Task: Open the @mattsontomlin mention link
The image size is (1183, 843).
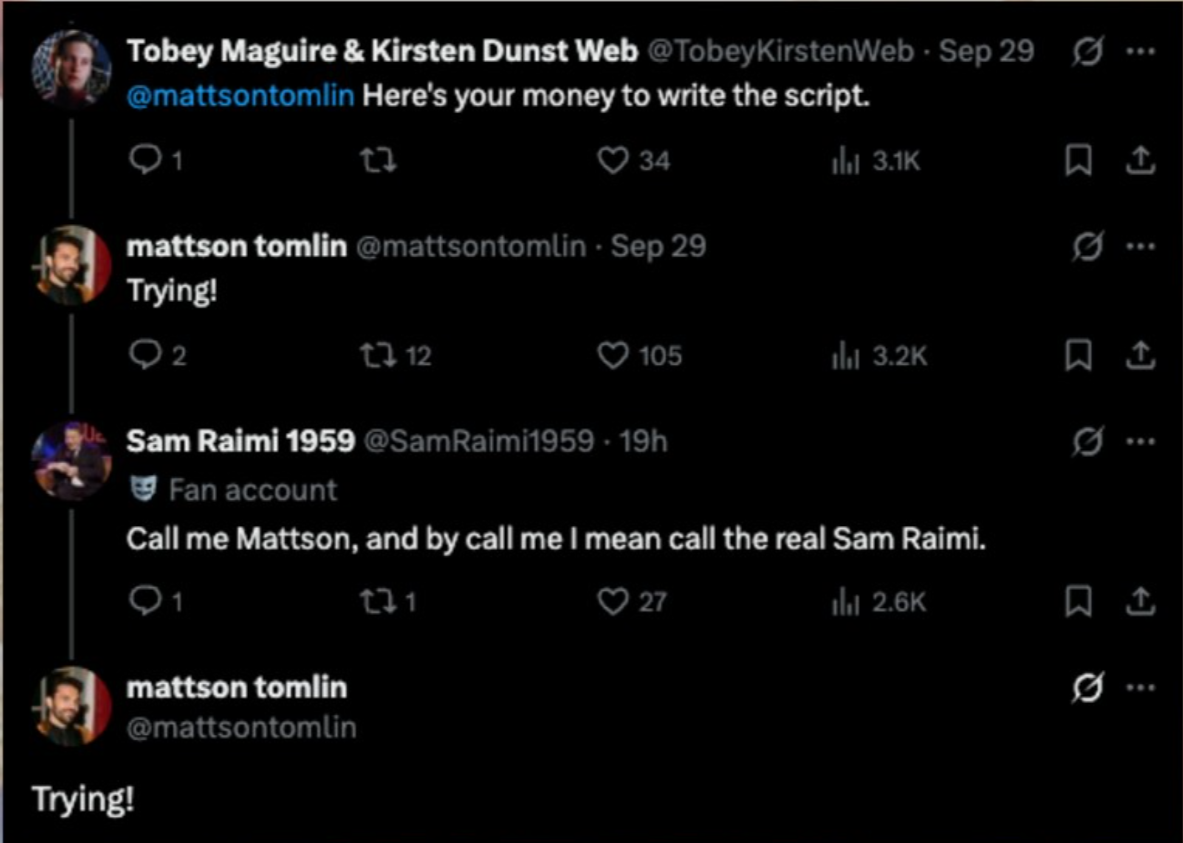Action: click(x=240, y=98)
